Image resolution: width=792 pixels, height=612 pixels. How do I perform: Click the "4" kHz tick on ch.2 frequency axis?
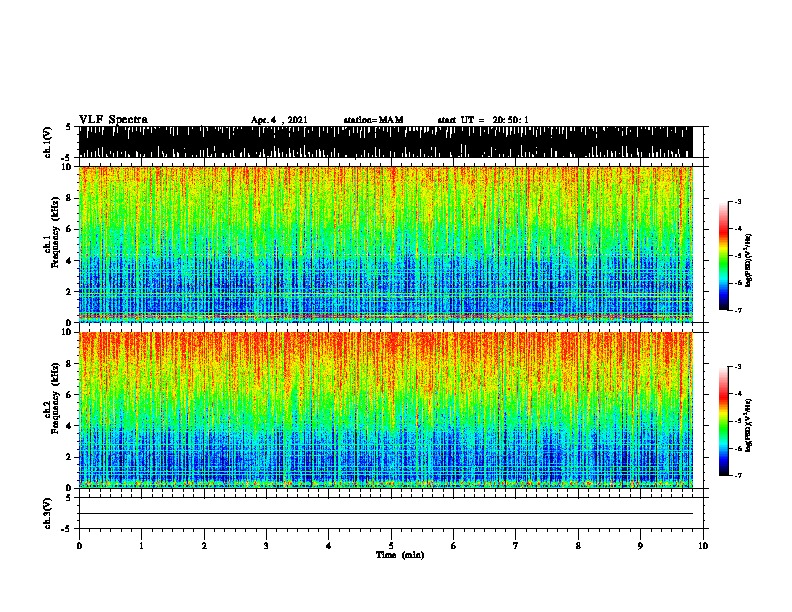click(70, 426)
